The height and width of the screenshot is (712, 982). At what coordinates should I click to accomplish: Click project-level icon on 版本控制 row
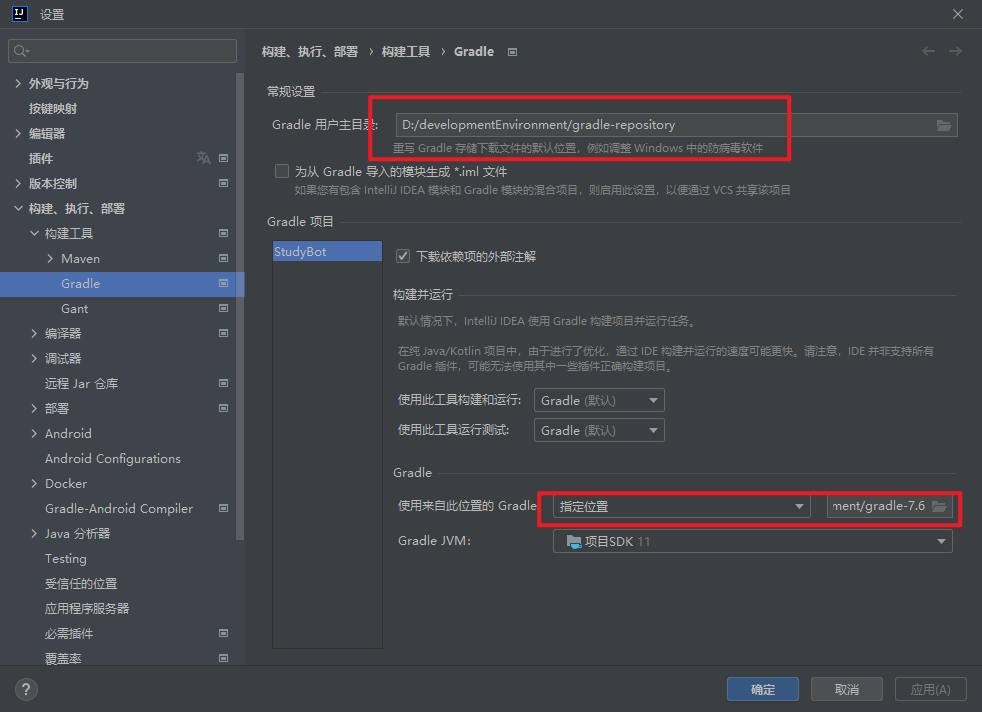pyautogui.click(x=223, y=183)
